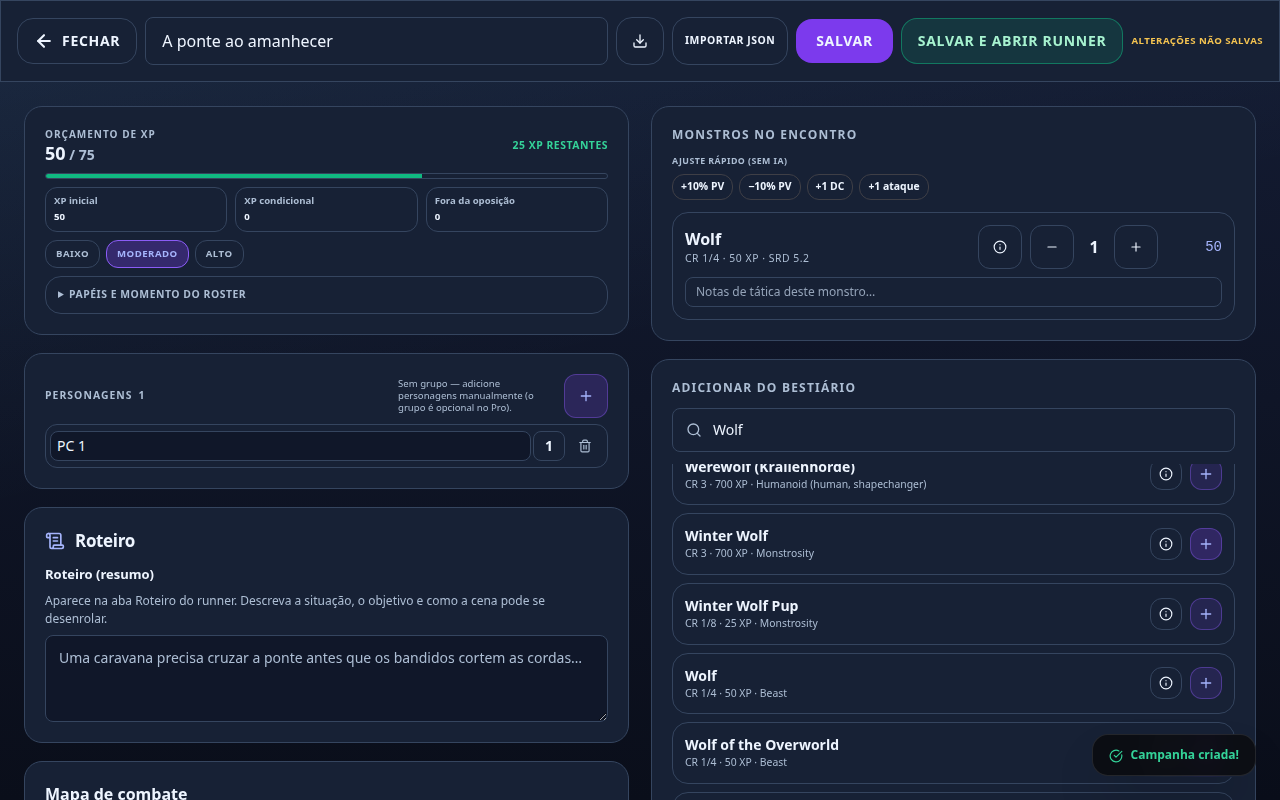Click the Roteiro scroll icon
The width and height of the screenshot is (1280, 800).
[55, 541]
